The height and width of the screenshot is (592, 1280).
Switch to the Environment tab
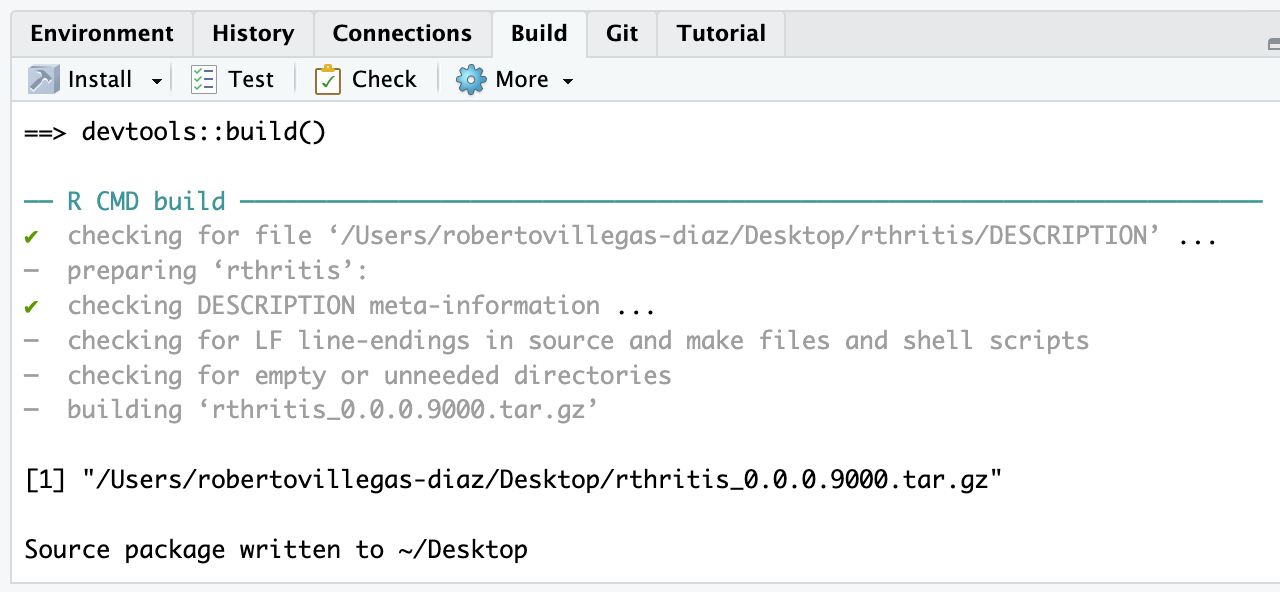point(102,34)
